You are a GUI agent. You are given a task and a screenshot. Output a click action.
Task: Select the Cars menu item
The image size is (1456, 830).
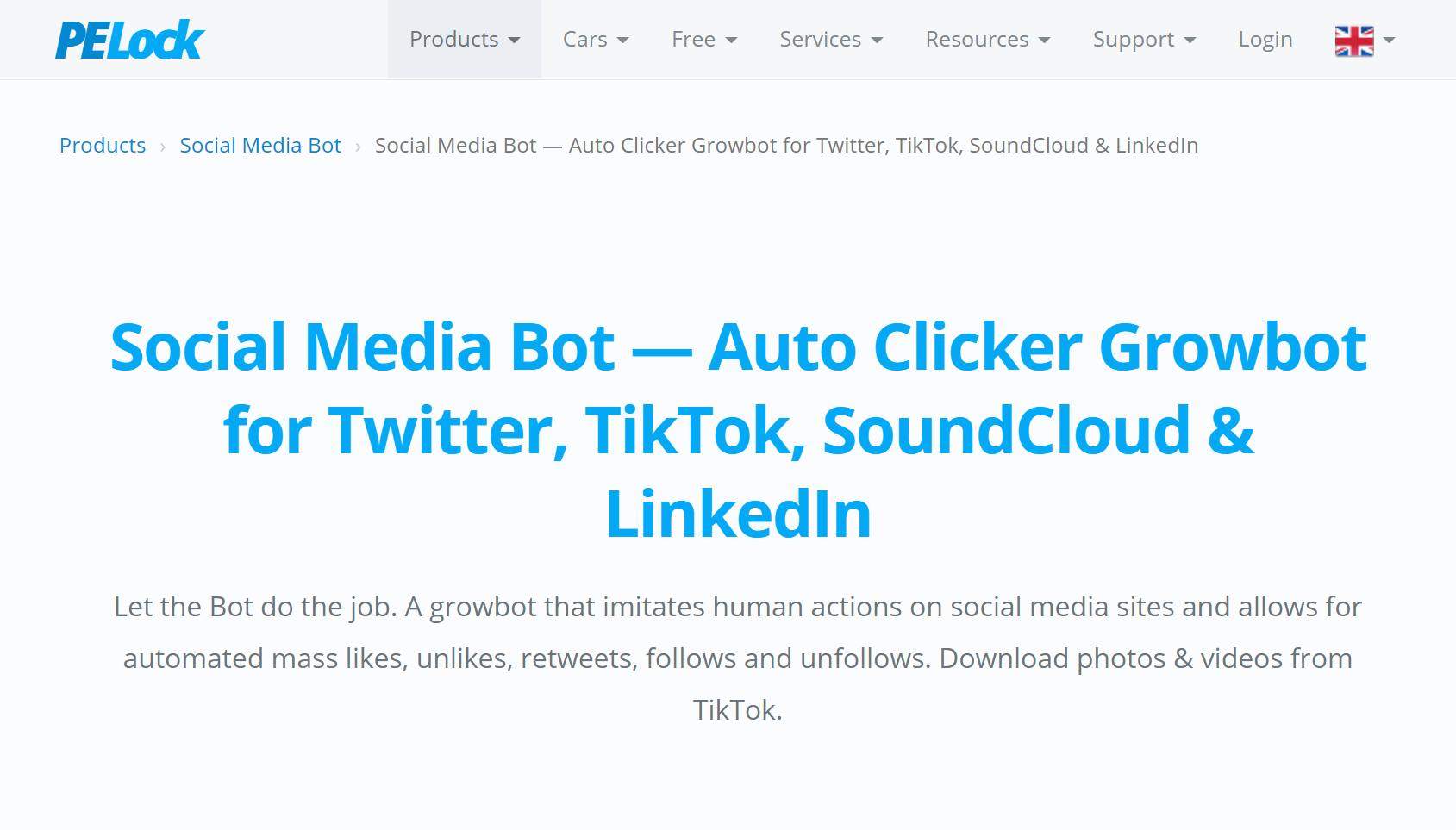pos(585,39)
